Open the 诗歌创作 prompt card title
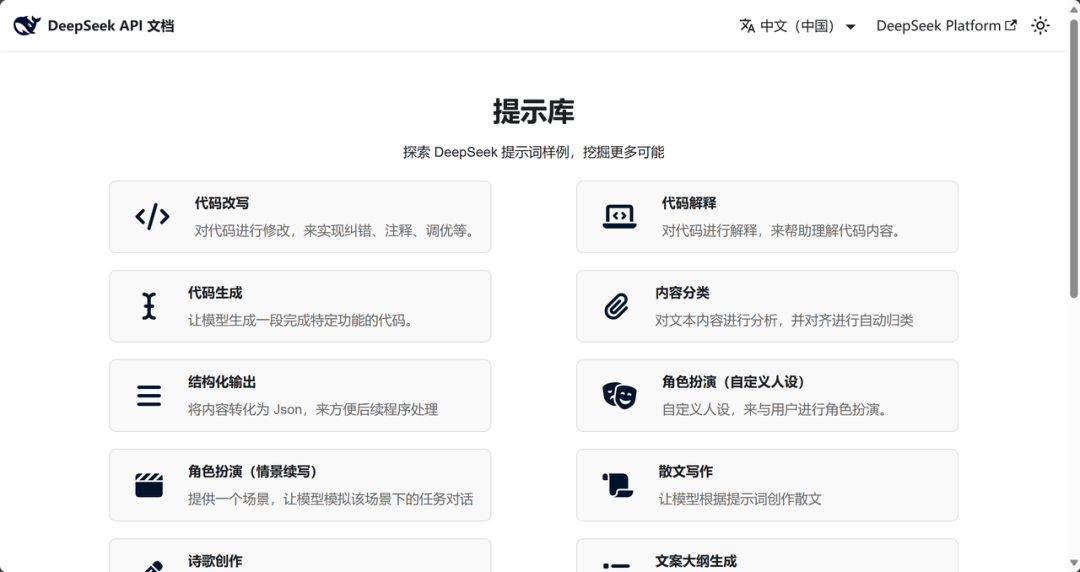 coord(215,562)
